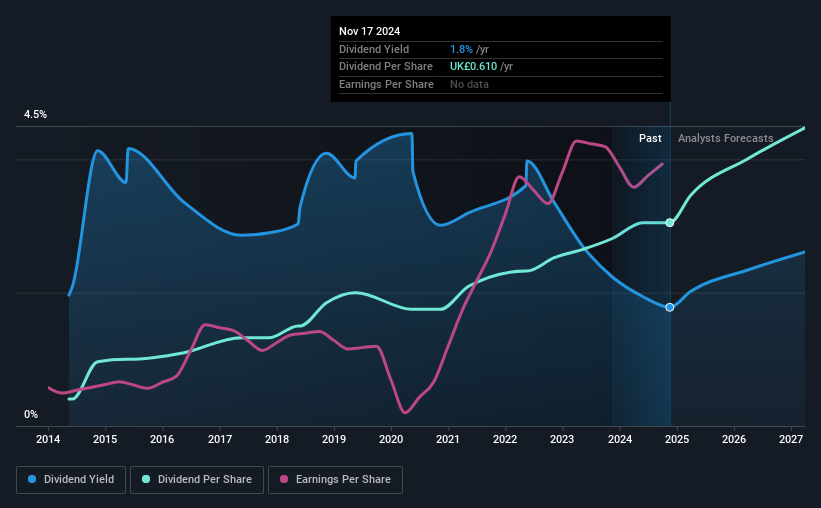This screenshot has width=821, height=508.
Task: Click the 2016 x-axis label
Action: click(x=162, y=439)
